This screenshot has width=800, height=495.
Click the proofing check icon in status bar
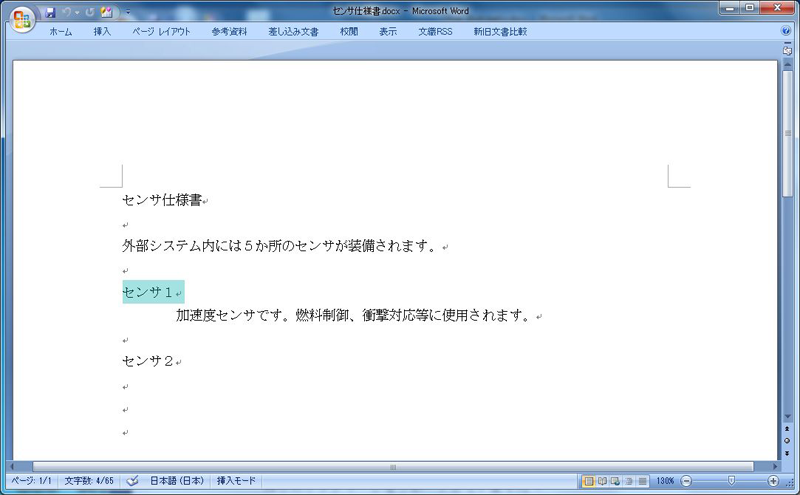coord(132,481)
